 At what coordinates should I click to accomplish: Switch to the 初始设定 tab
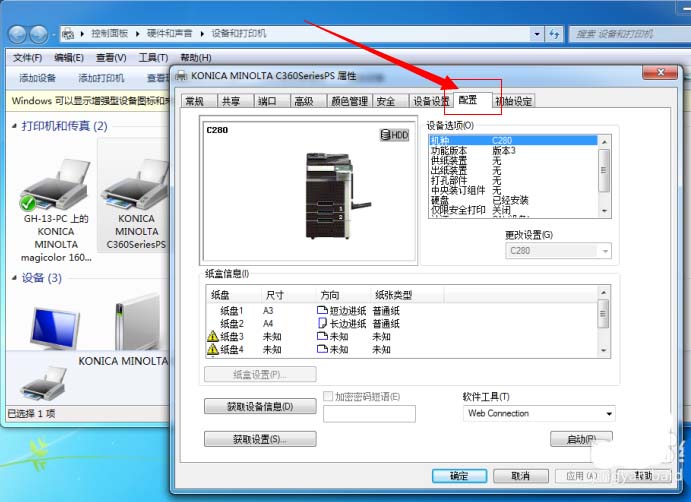[x=513, y=101]
